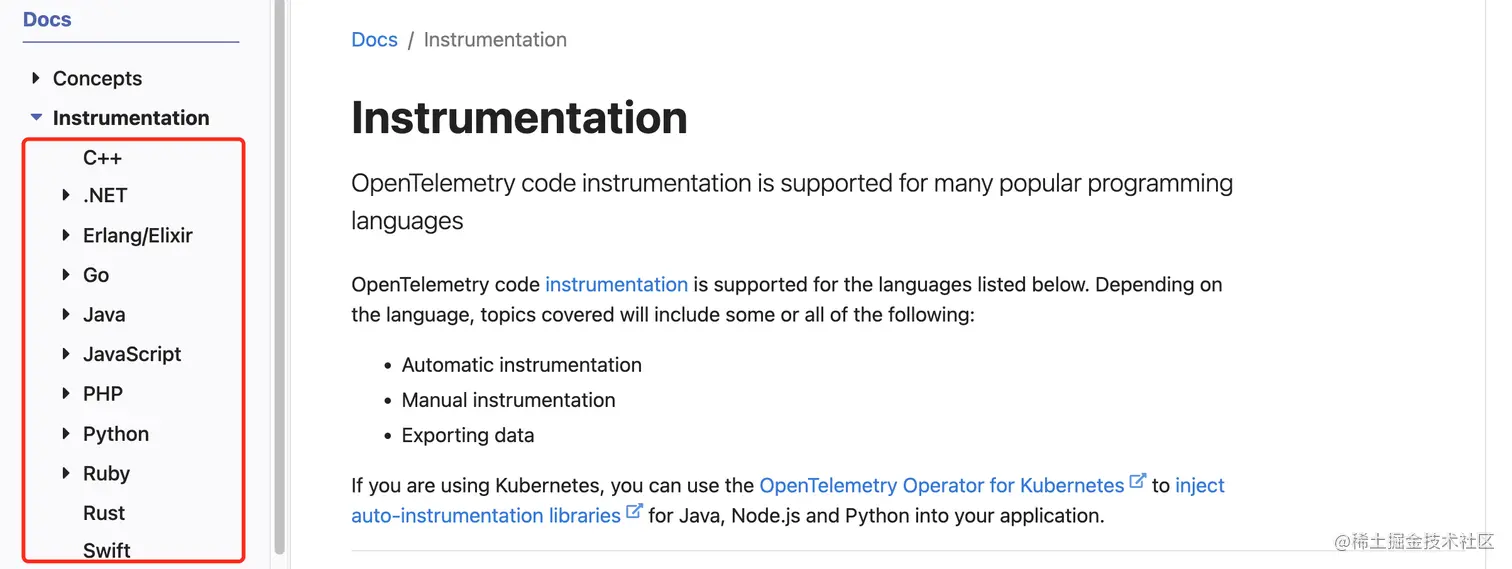Open OpenTelemetry Operator for Kubernetes link
Viewport: 1512px width, 569px height.
(x=941, y=486)
